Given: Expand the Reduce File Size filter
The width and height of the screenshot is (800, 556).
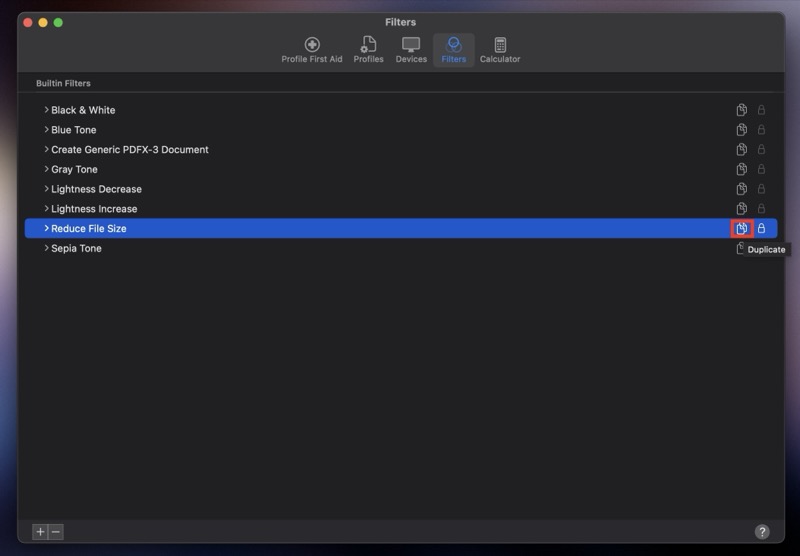Looking at the screenshot, I should pyautogui.click(x=46, y=229).
